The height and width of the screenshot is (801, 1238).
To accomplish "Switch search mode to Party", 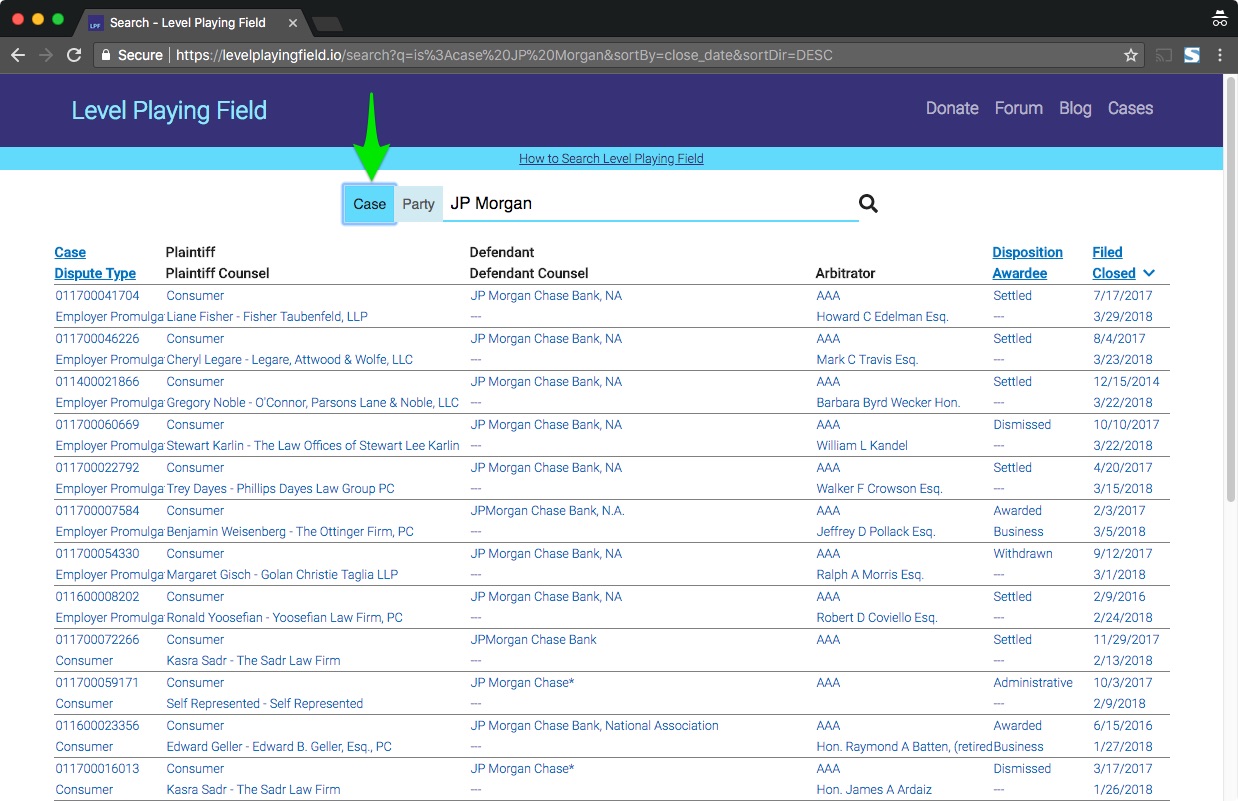I will pos(418,204).
